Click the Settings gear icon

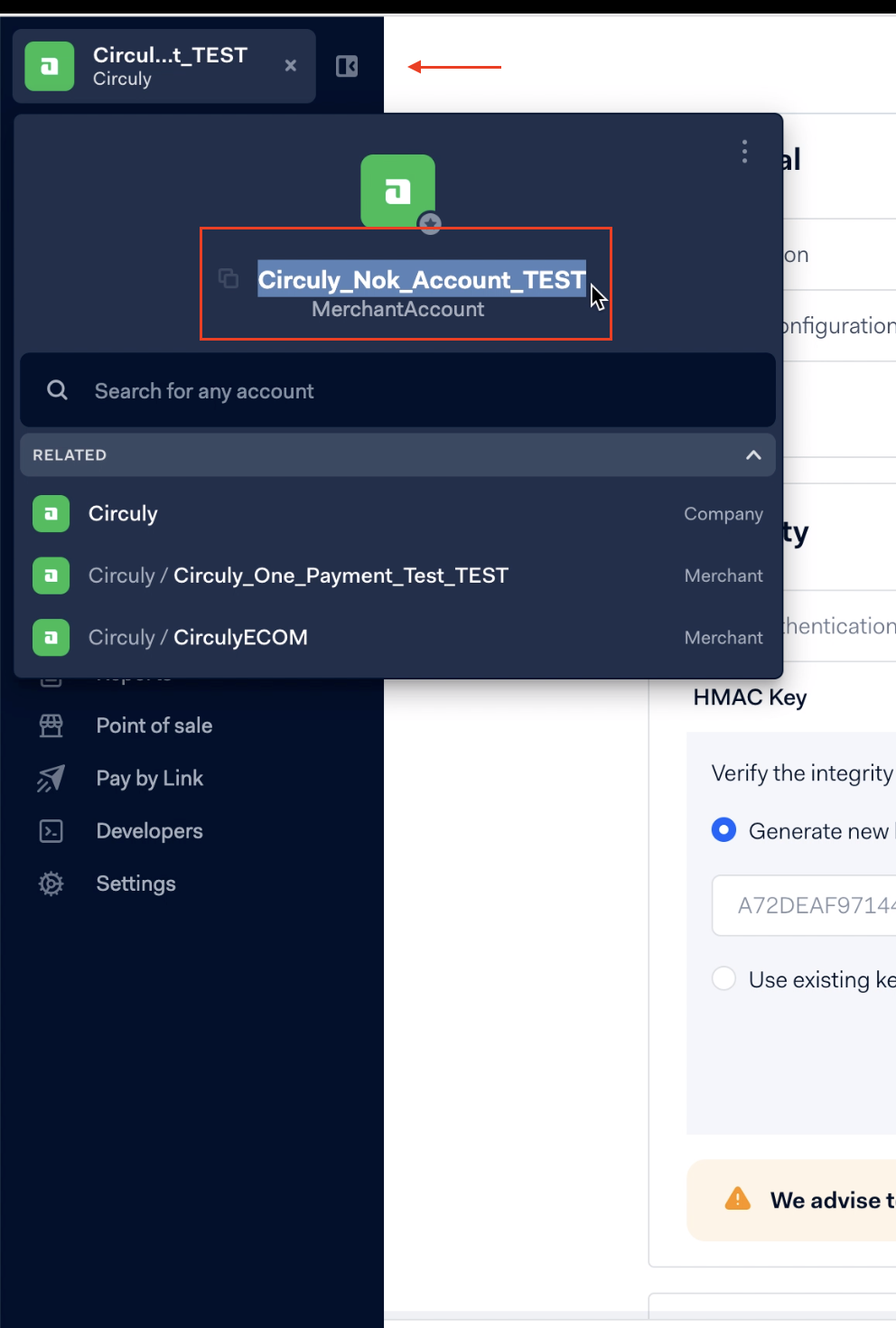(x=51, y=884)
